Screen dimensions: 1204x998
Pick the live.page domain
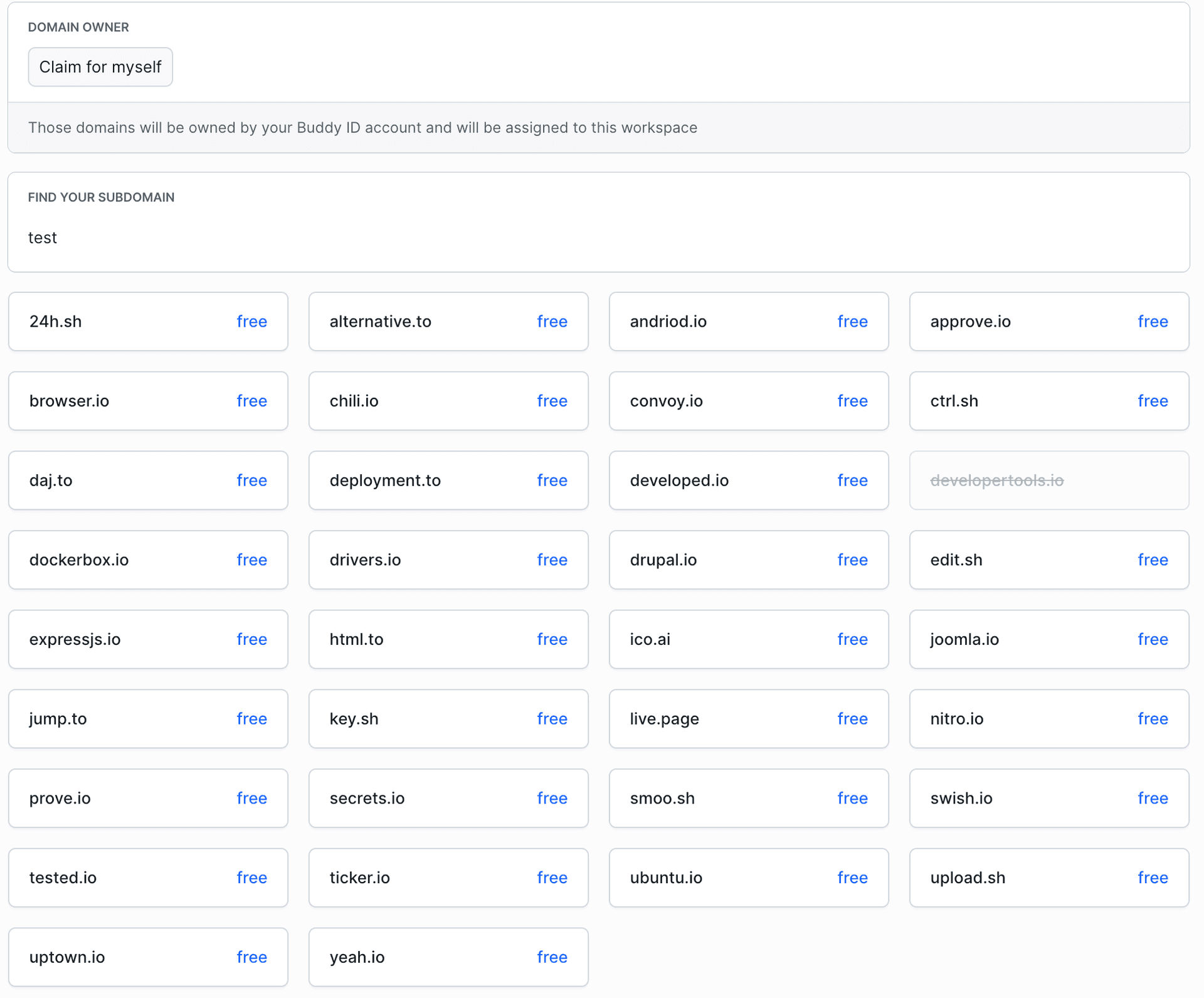point(749,719)
